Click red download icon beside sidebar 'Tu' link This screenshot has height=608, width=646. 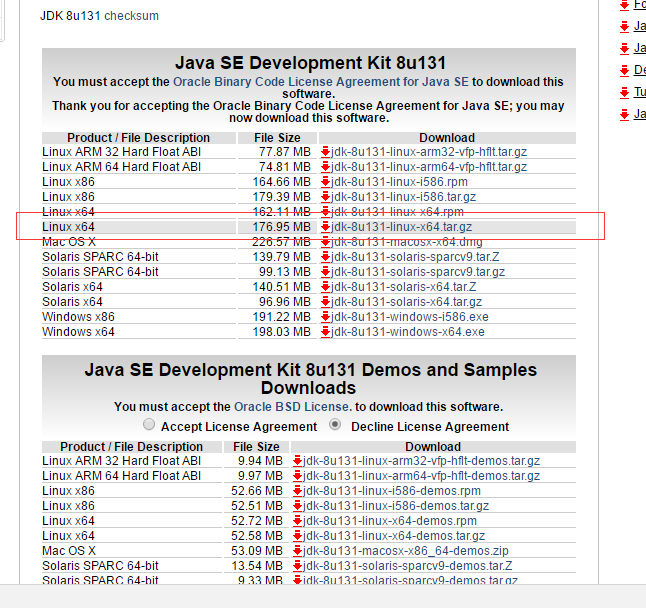625,92
